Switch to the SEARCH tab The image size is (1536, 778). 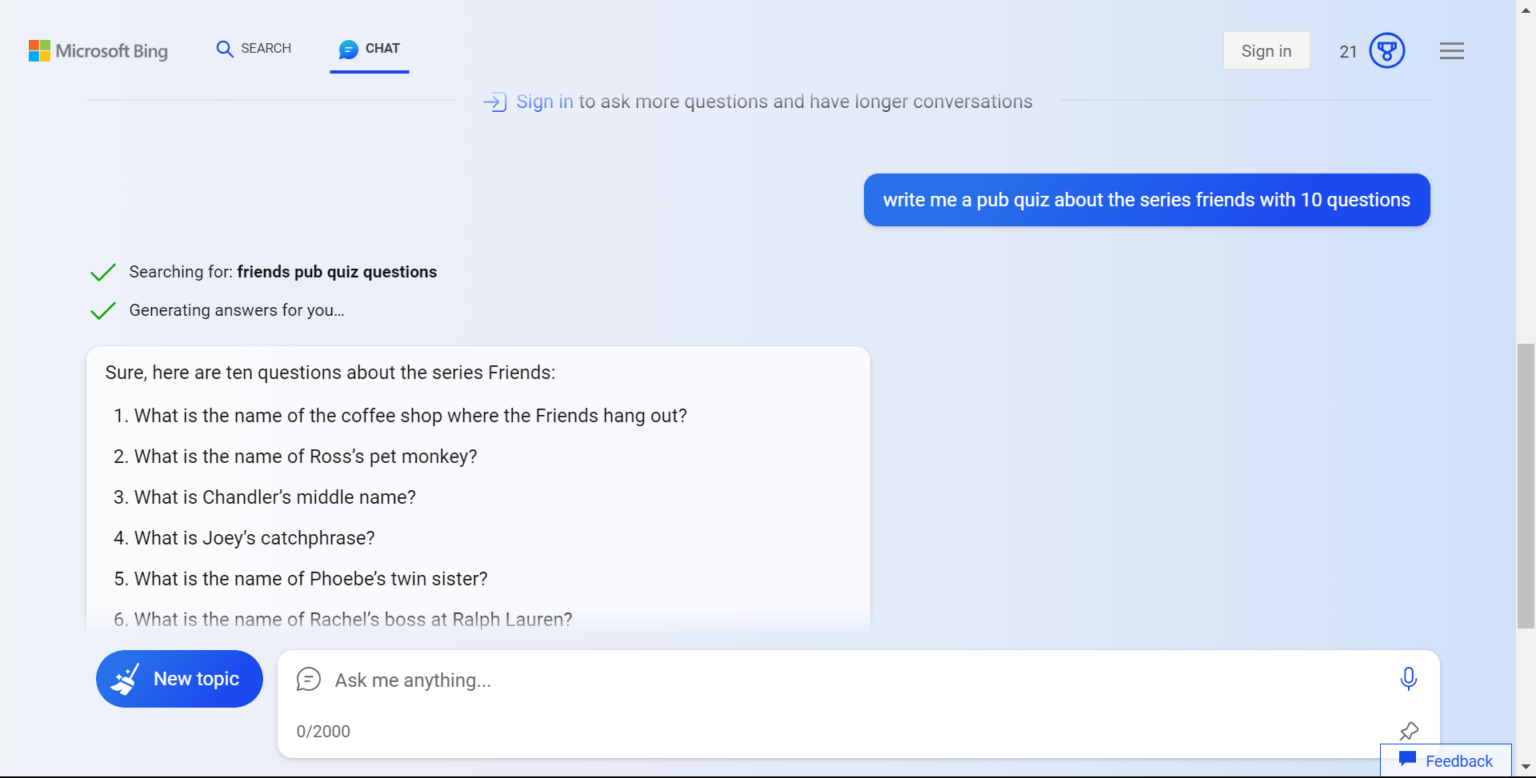pos(253,48)
